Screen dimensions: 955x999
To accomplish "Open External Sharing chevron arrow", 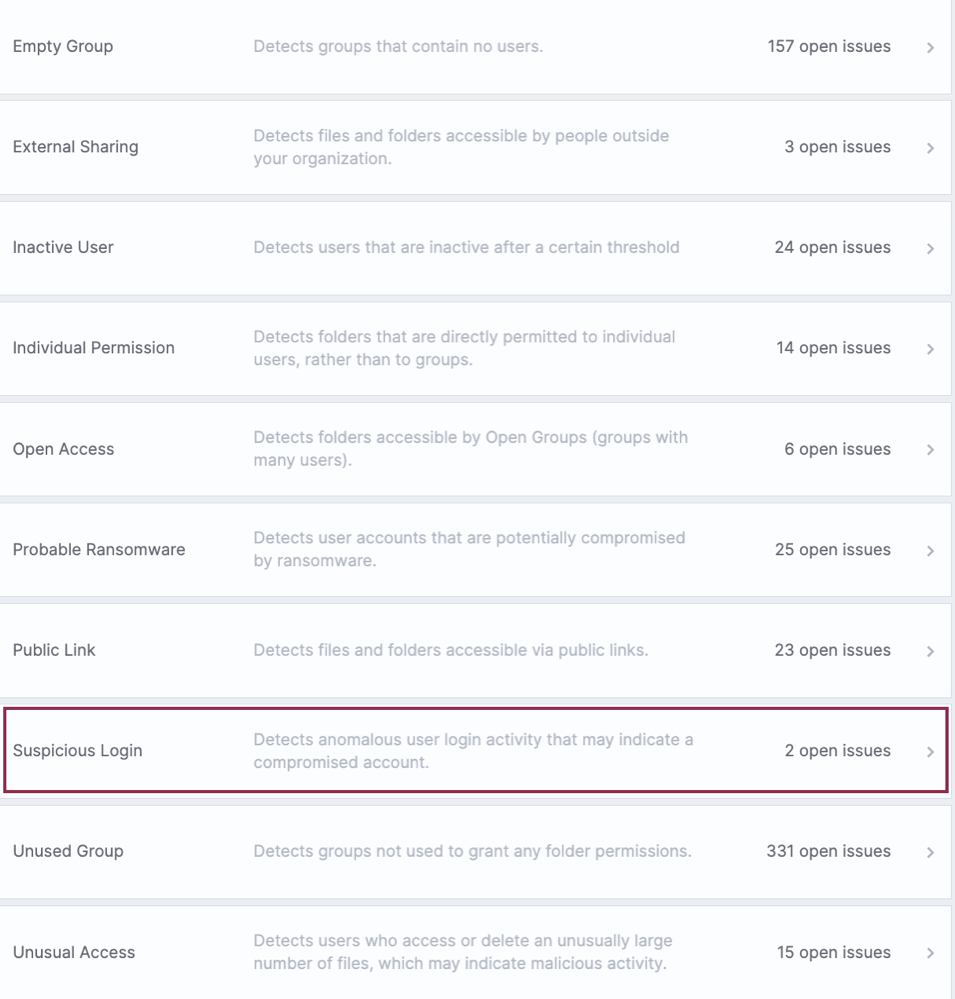I will tap(930, 148).
